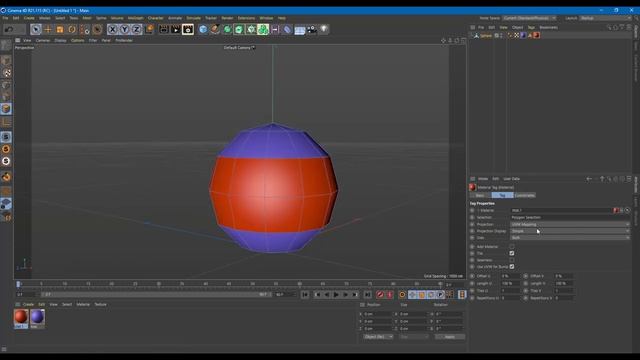Click the timeline playhead at frame 0

[18, 284]
